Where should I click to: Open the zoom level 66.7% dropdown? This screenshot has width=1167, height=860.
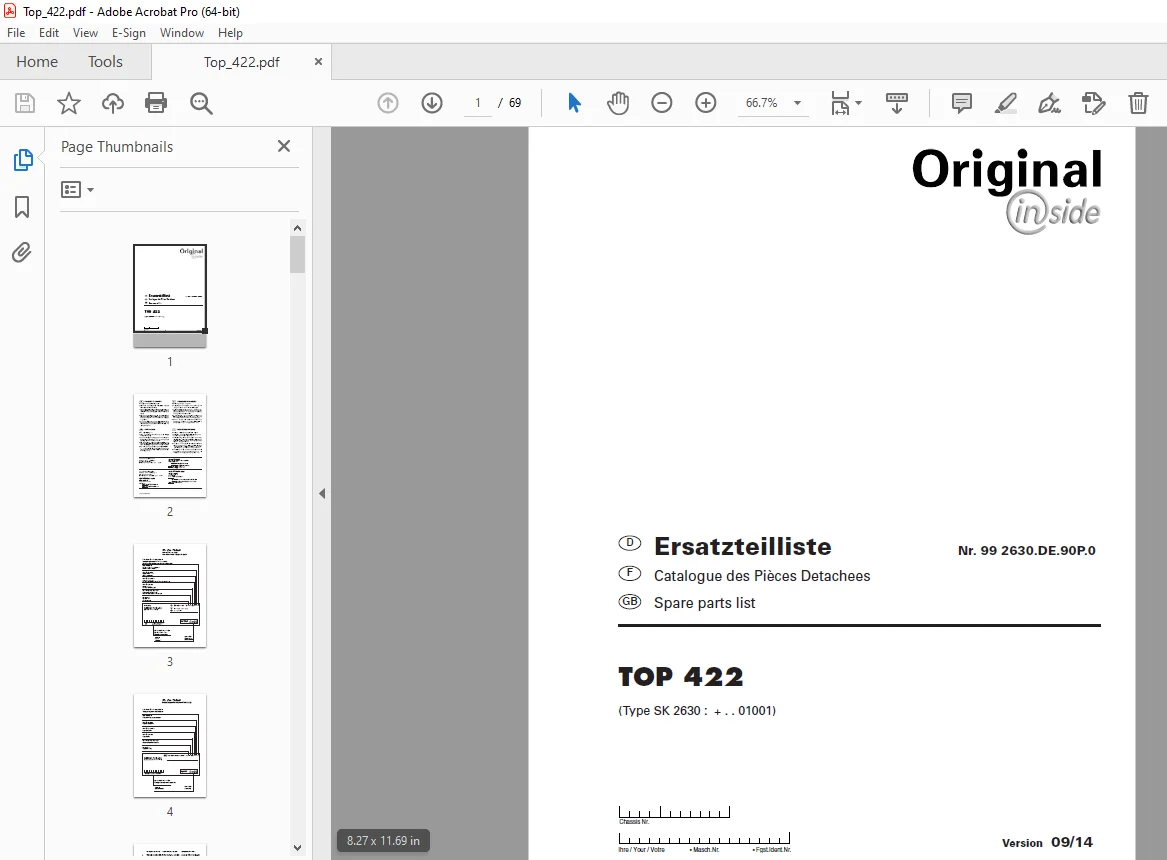(x=797, y=103)
